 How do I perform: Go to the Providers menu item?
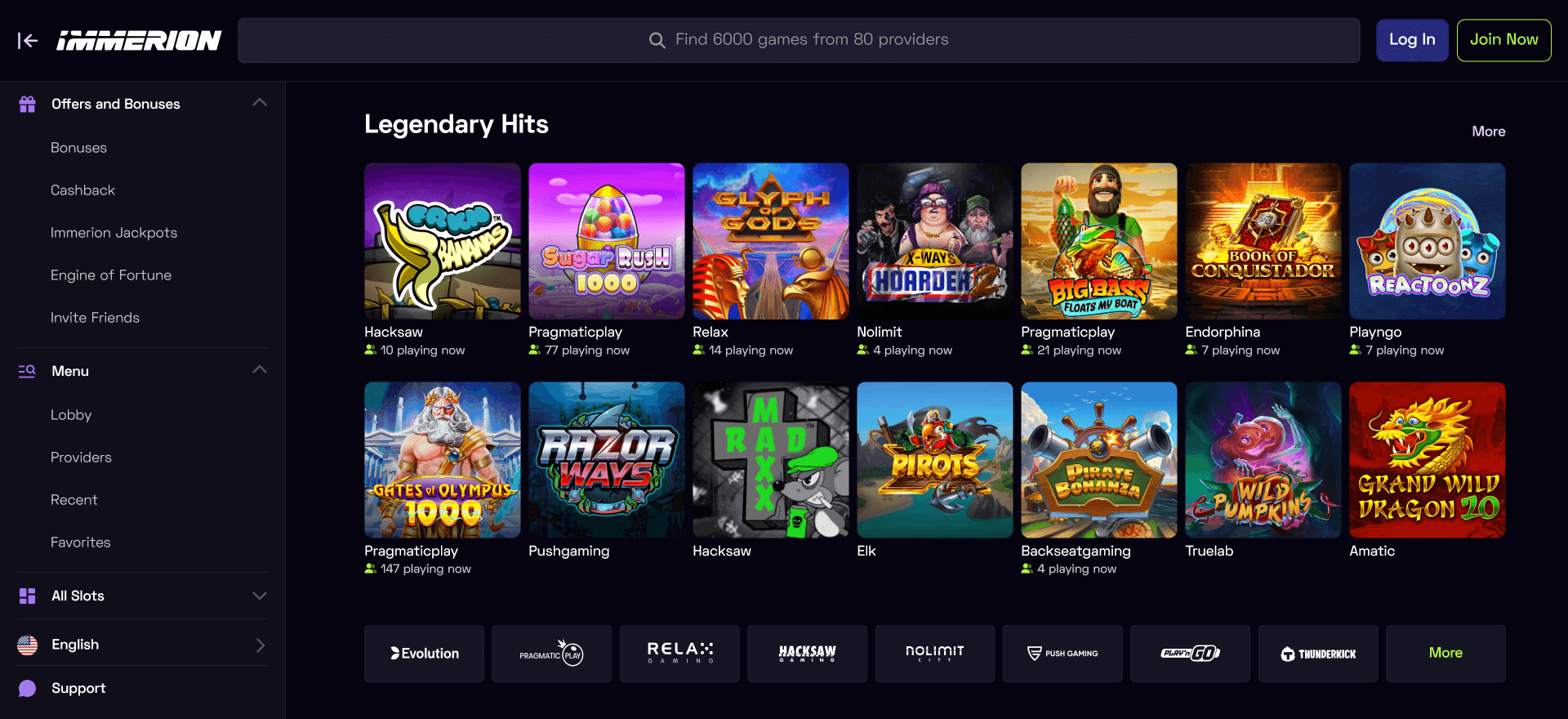(81, 458)
